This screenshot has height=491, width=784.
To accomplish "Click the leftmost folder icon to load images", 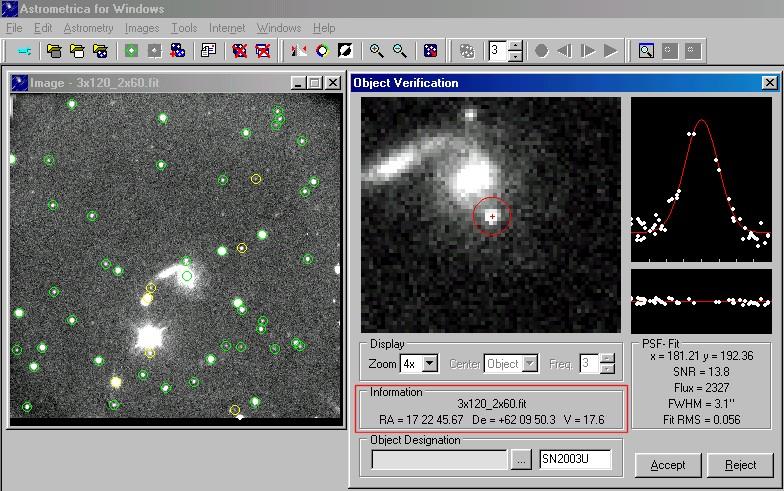I will click(x=55, y=50).
